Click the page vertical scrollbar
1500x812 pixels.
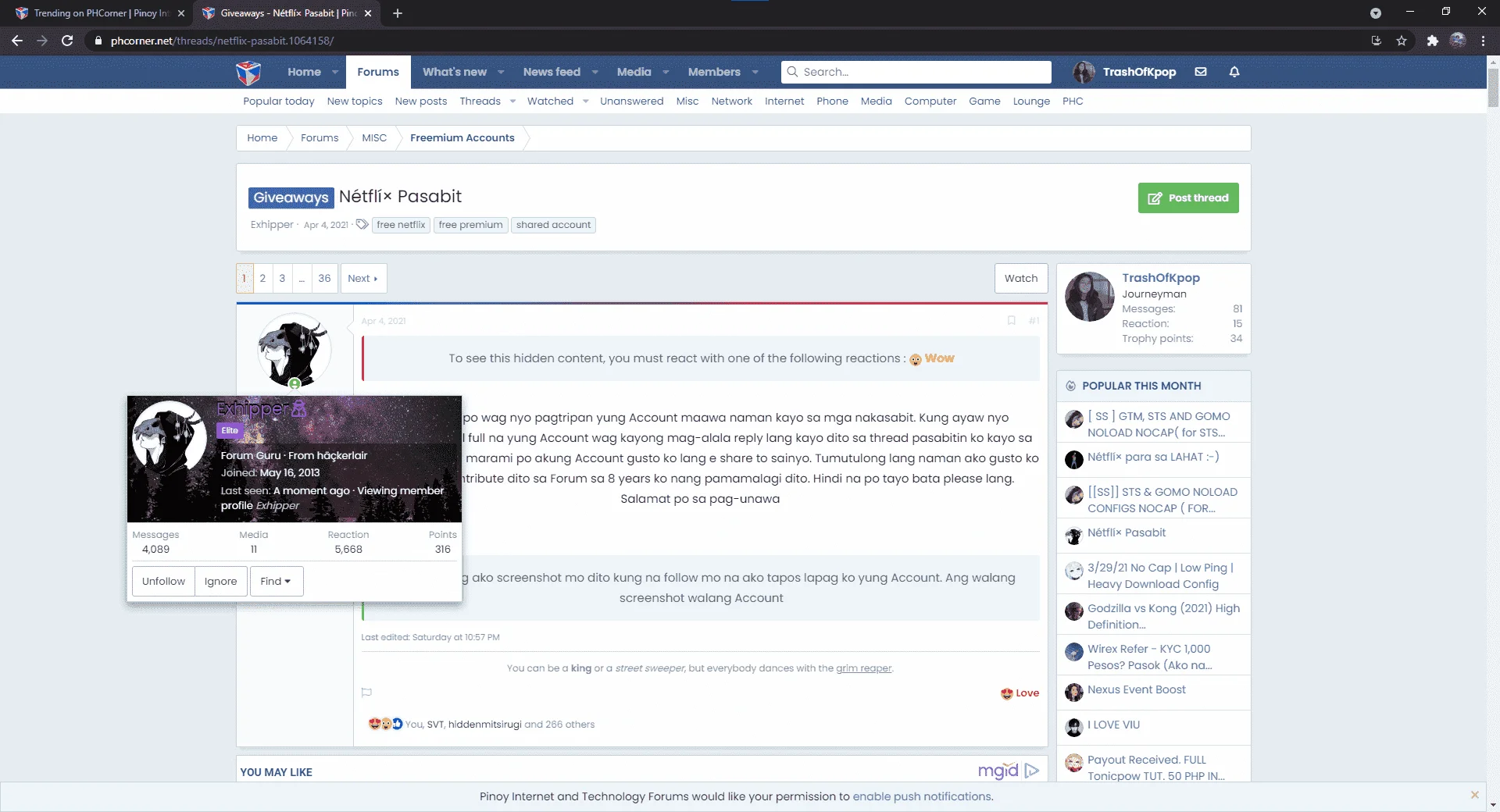coord(1493,86)
